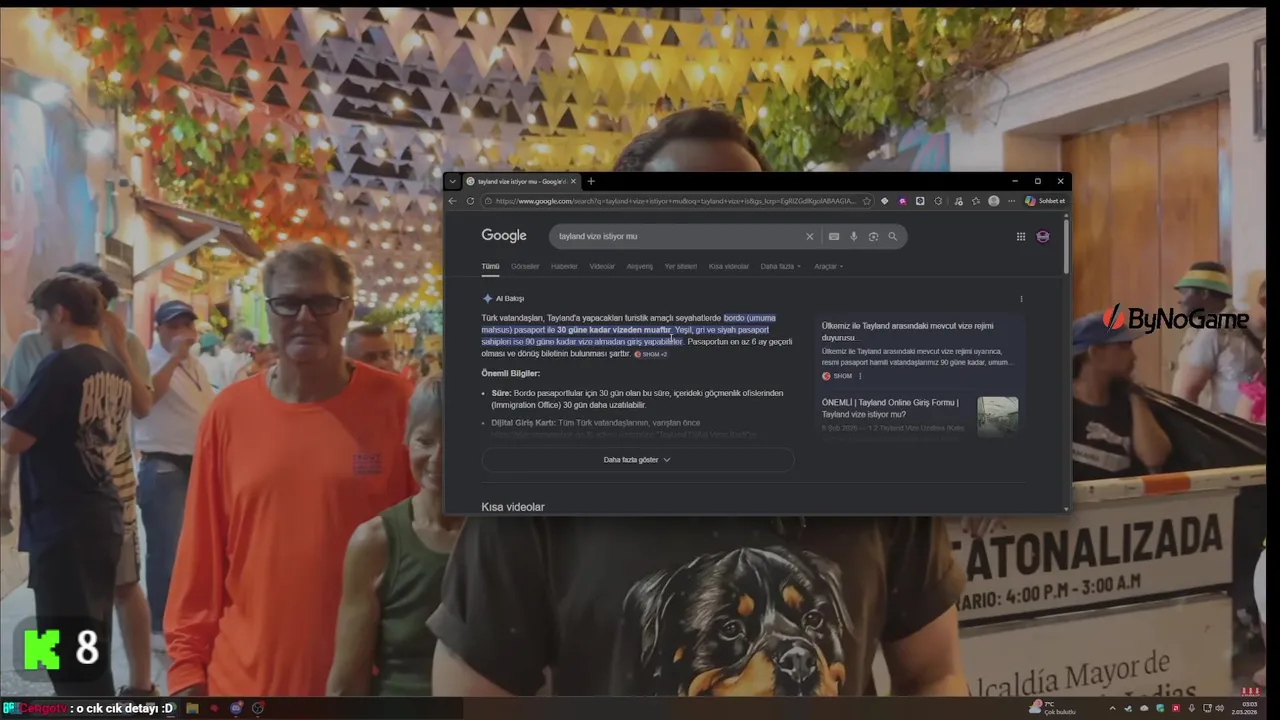1280x720 pixels.
Task: Click the address bar URL
Action: click(674, 201)
